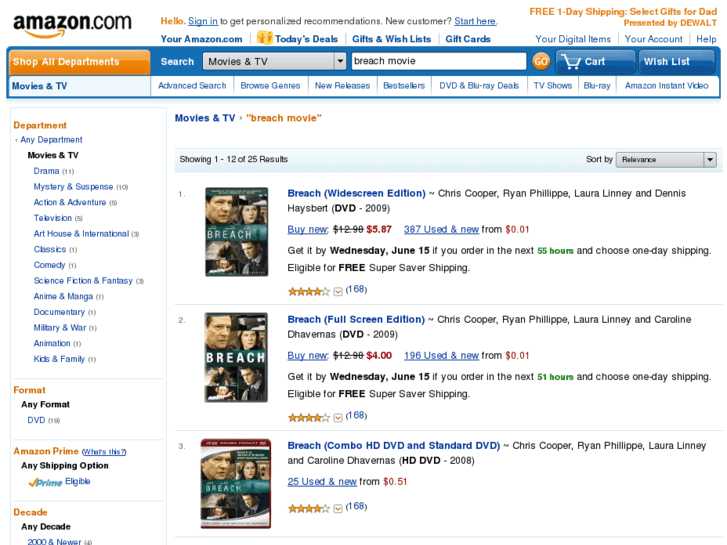Image resolution: width=727 pixels, height=545 pixels.
Task: Filter by Action & Adventure genre
Action: point(70,202)
